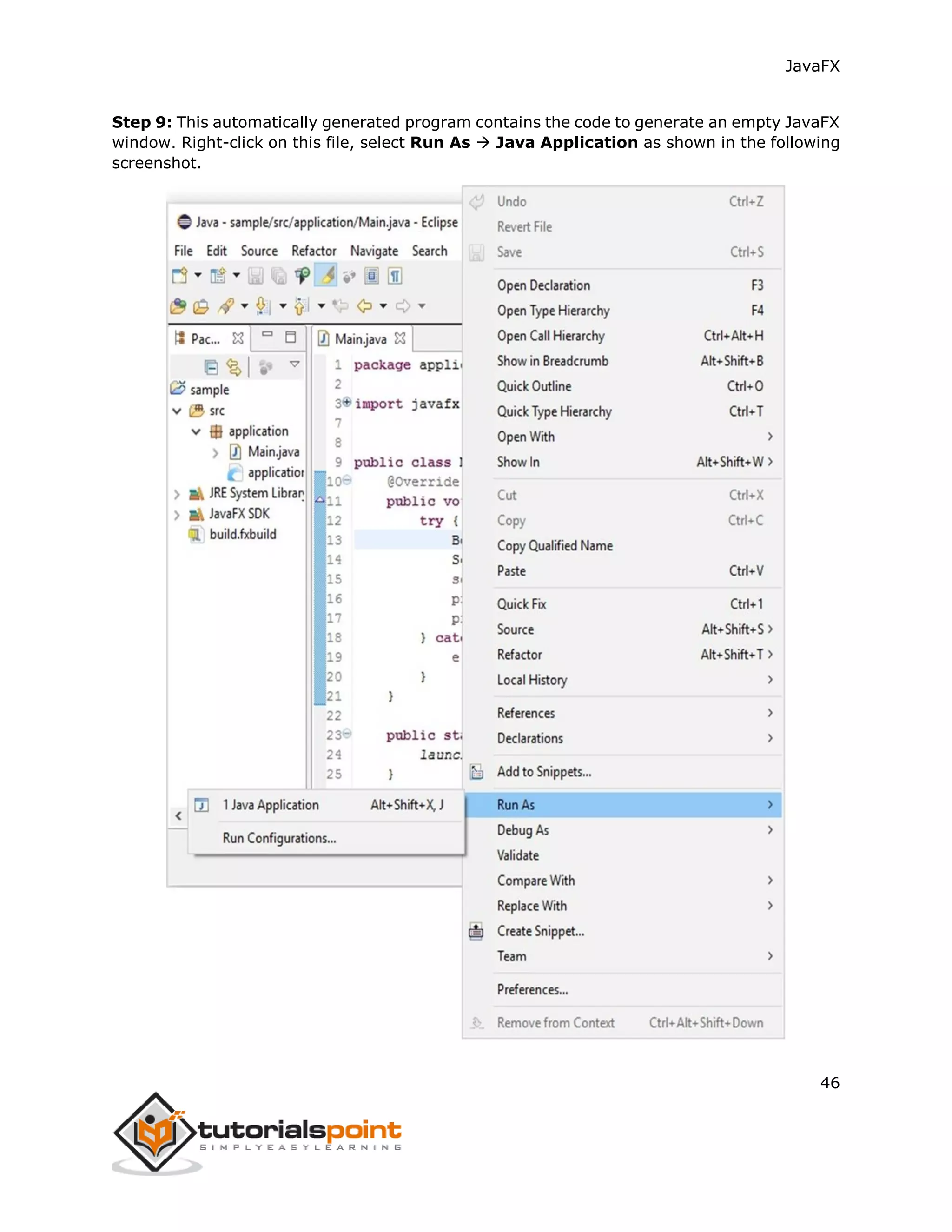Viewport: 952px width, 1232px height.
Task: Open the New wizard dropdown arrow
Action: (198, 275)
